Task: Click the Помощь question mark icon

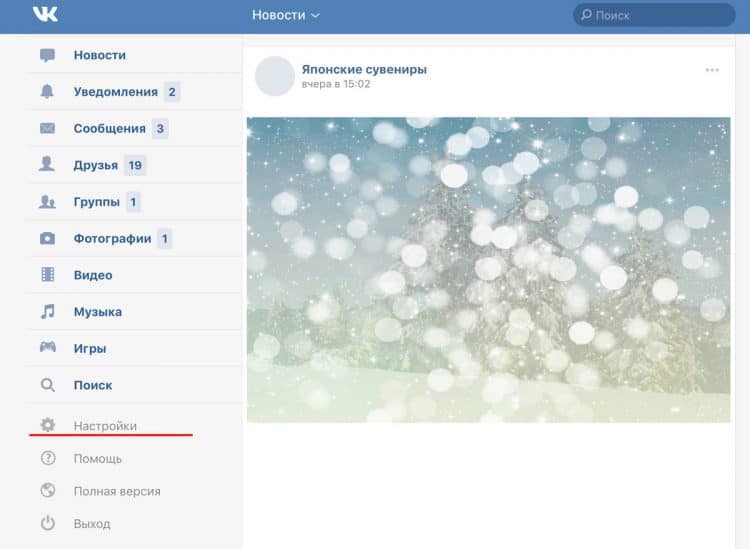Action: click(48, 458)
